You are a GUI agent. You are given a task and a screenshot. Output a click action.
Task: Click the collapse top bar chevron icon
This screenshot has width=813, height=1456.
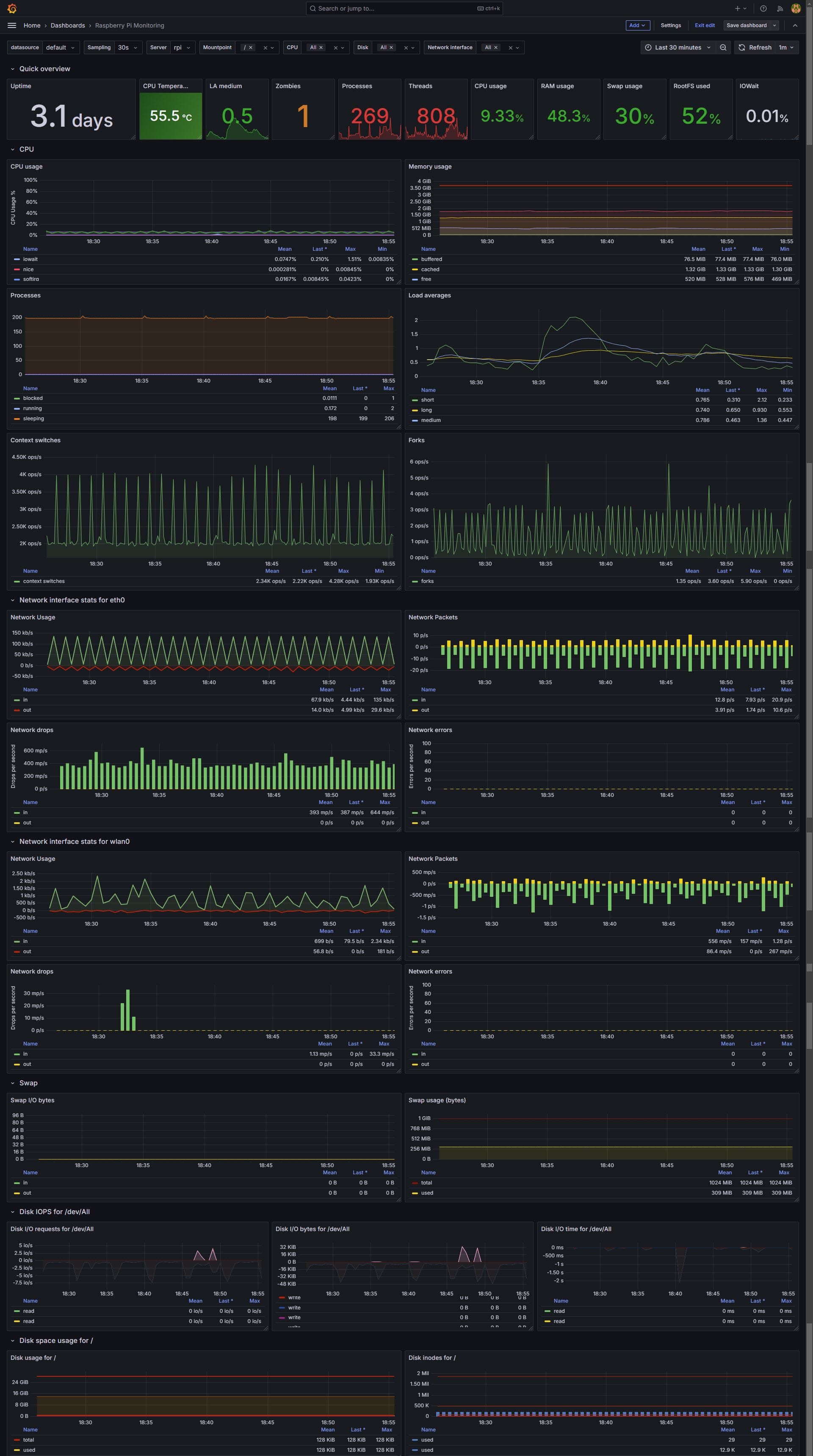click(x=795, y=25)
